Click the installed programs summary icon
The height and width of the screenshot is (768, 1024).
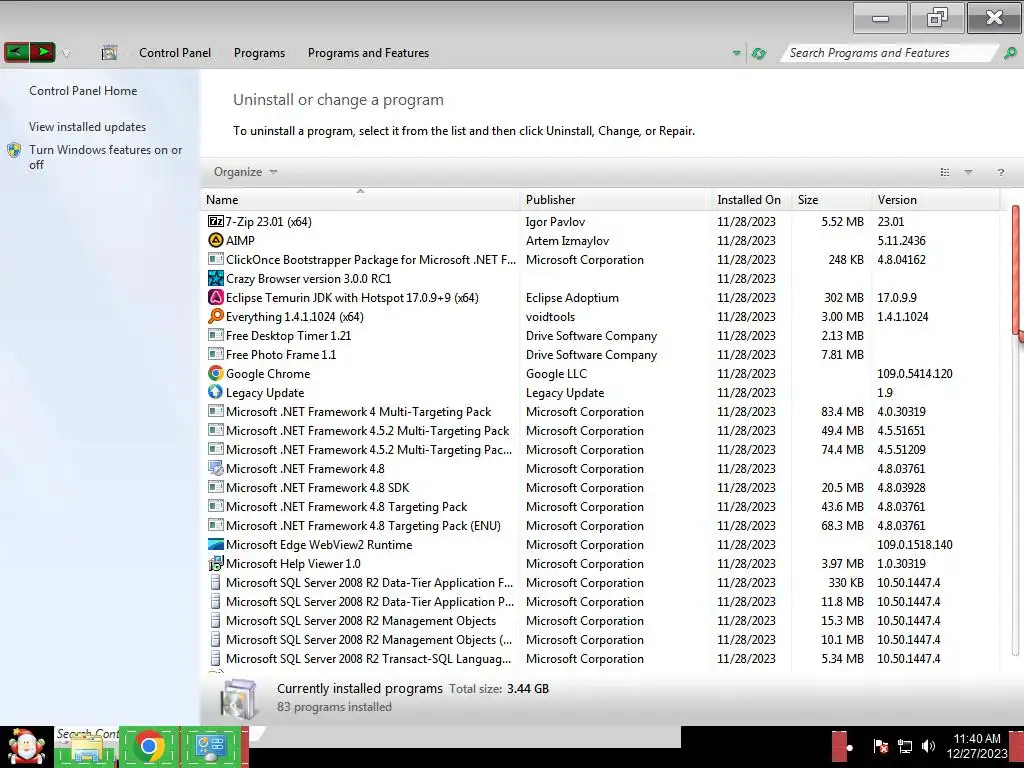click(x=238, y=698)
